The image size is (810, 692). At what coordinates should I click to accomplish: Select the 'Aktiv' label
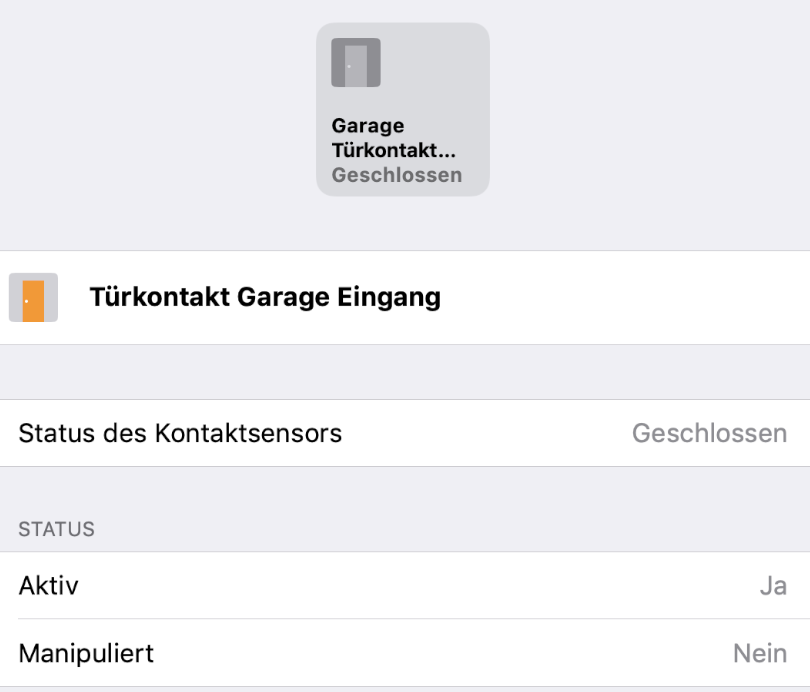point(49,586)
